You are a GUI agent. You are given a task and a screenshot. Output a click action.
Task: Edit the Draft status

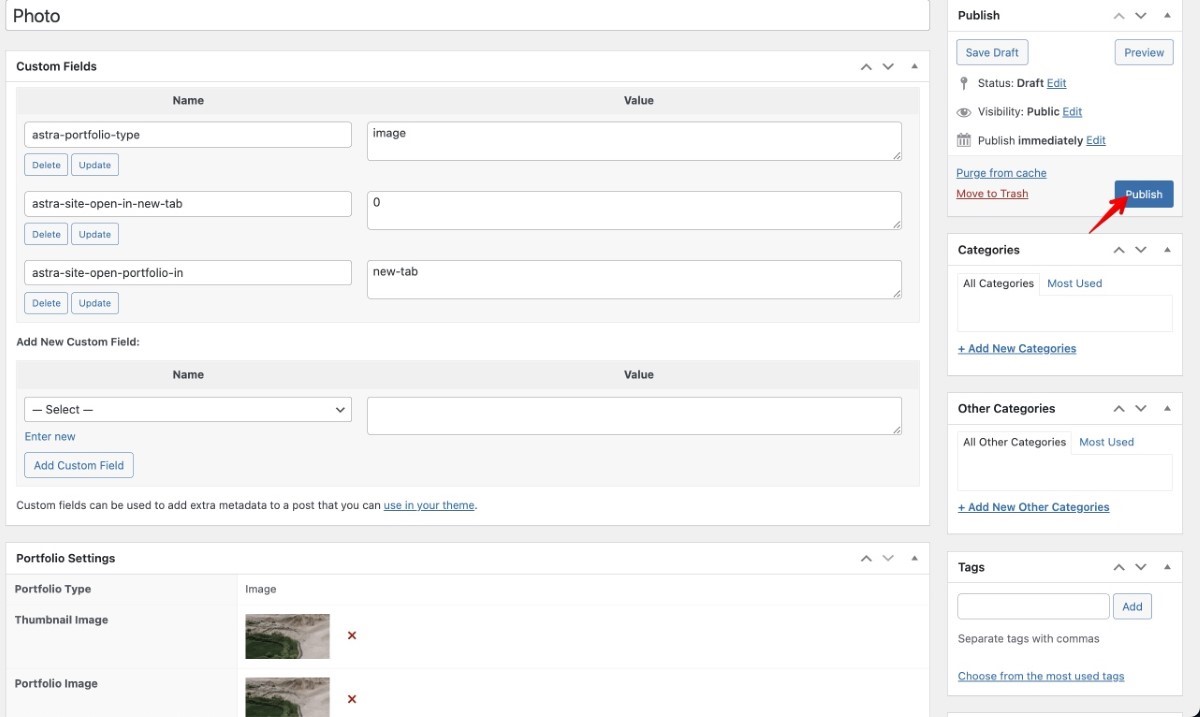[1056, 83]
